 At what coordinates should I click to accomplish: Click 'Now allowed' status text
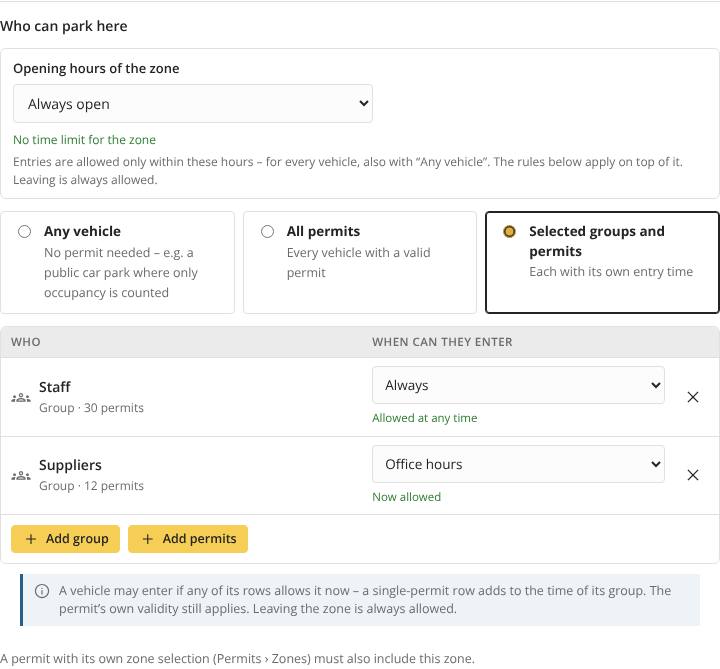point(406,497)
